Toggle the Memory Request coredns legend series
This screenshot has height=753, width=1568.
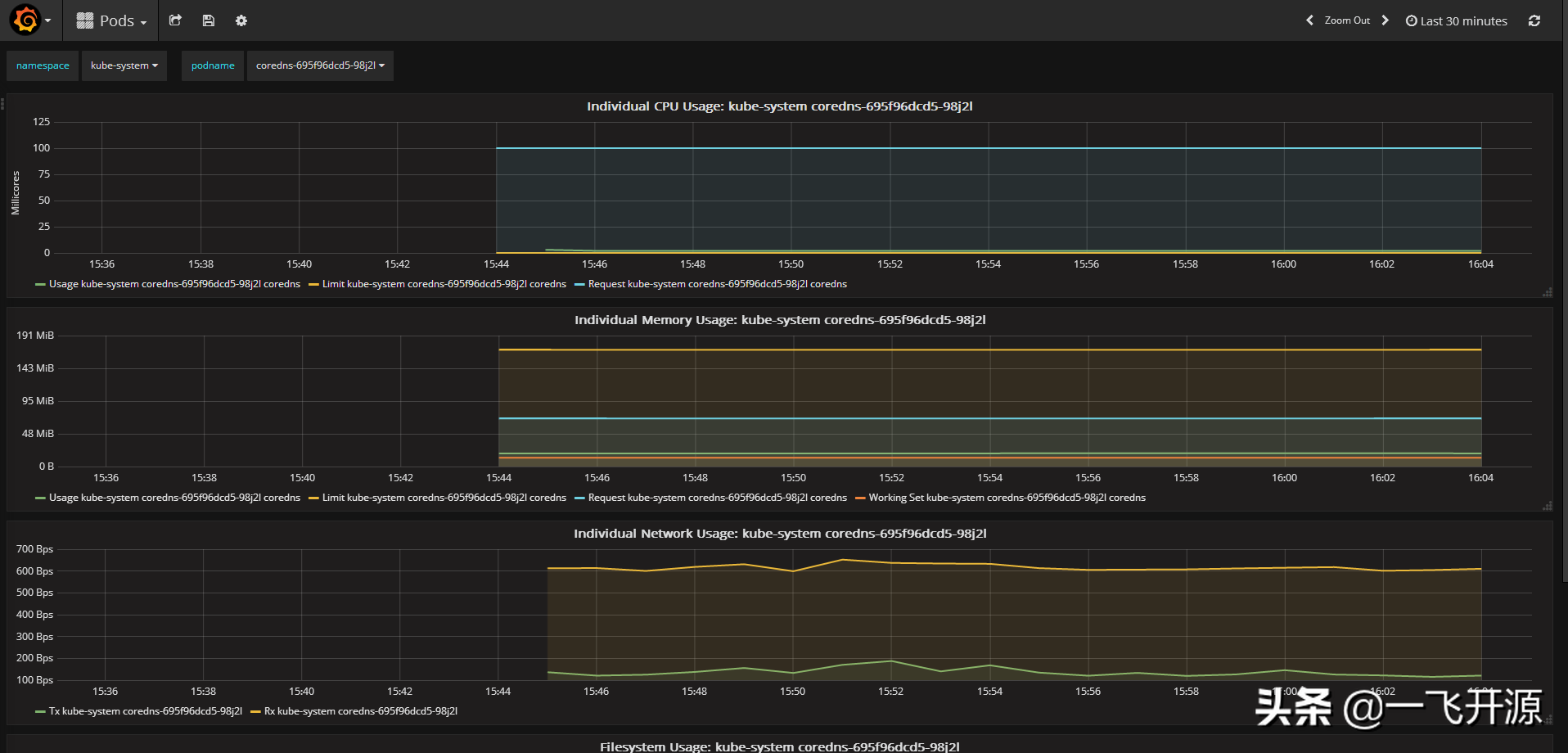pos(718,498)
